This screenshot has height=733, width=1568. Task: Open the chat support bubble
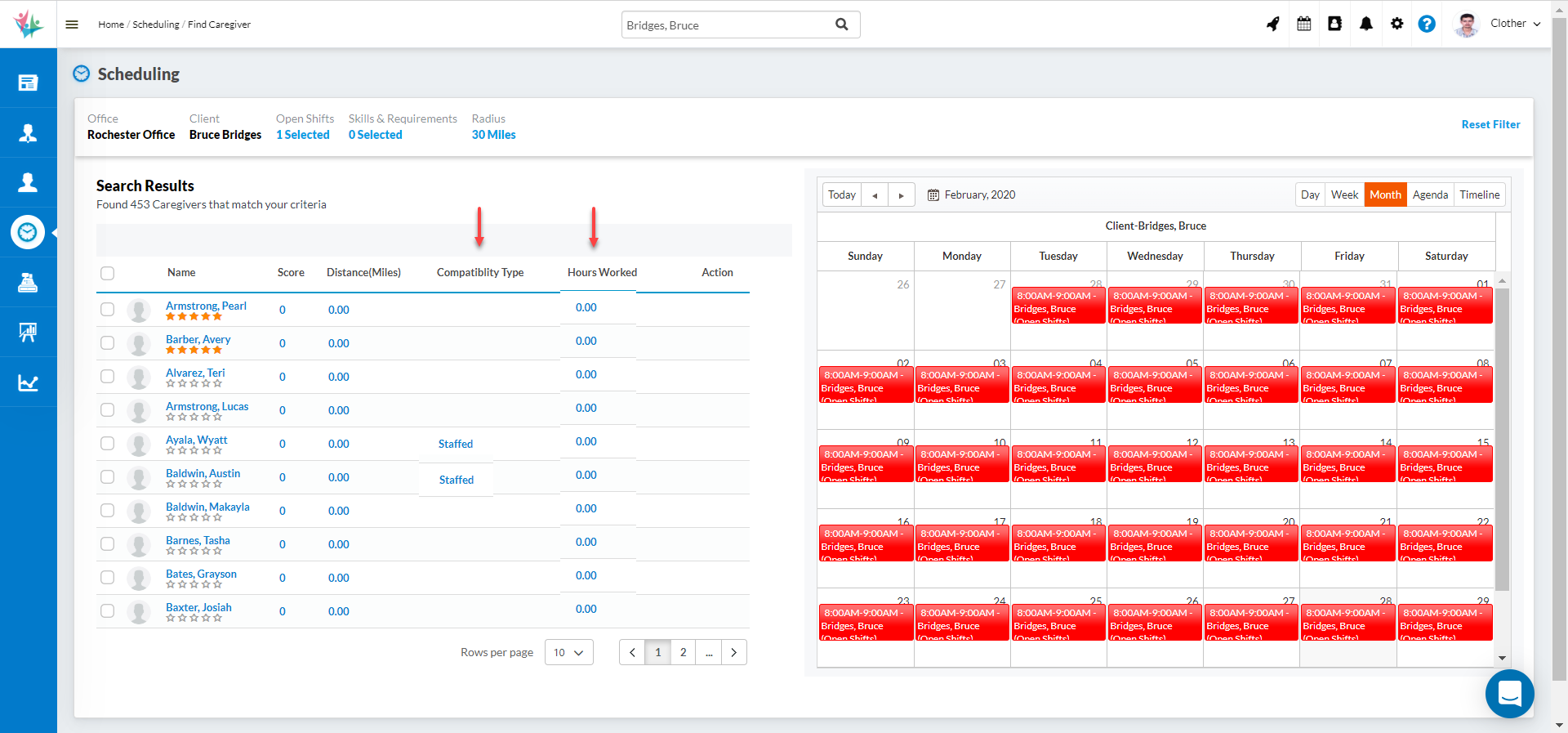pyautogui.click(x=1509, y=694)
